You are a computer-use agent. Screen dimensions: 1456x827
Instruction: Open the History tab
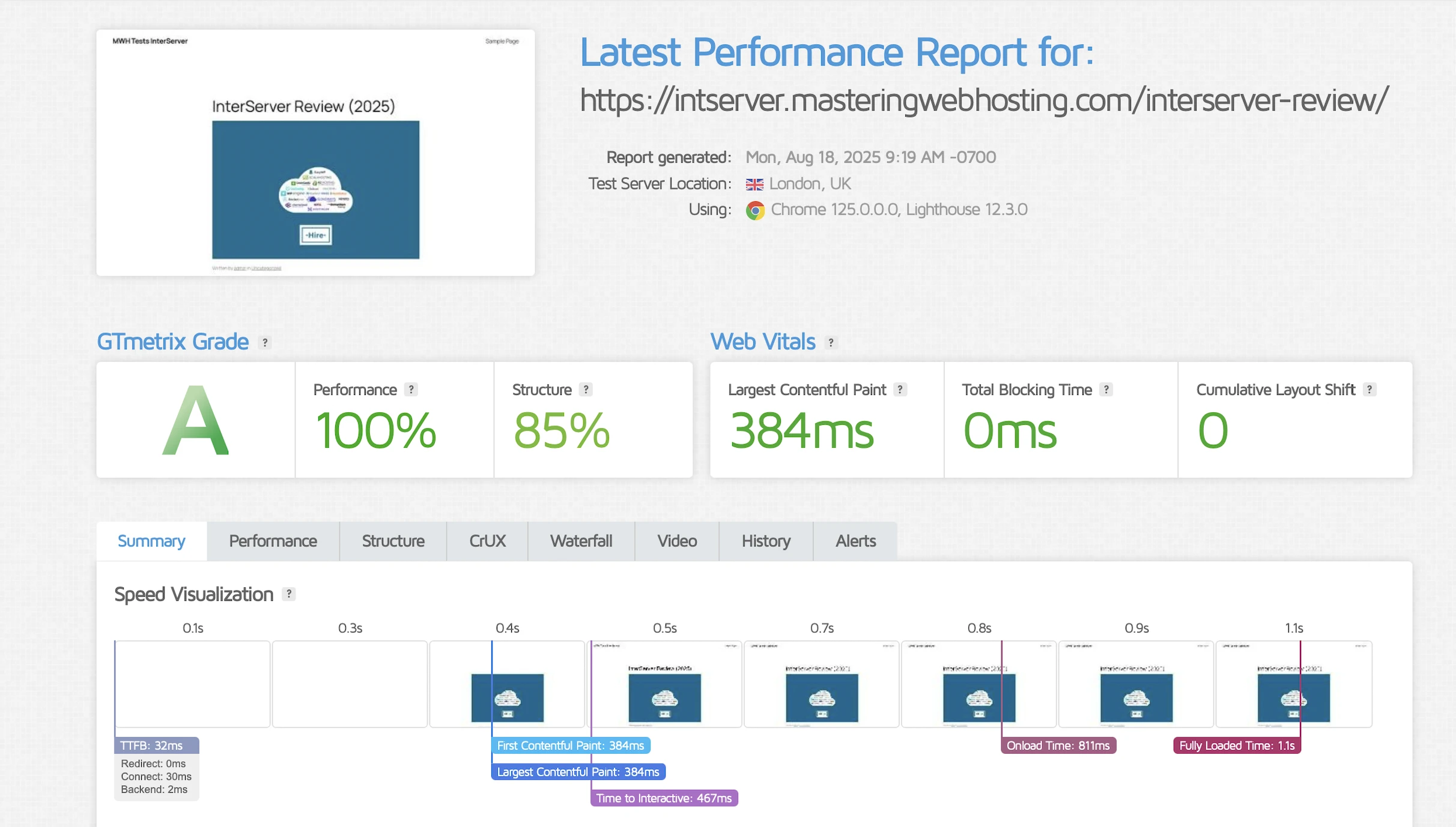[766, 541]
